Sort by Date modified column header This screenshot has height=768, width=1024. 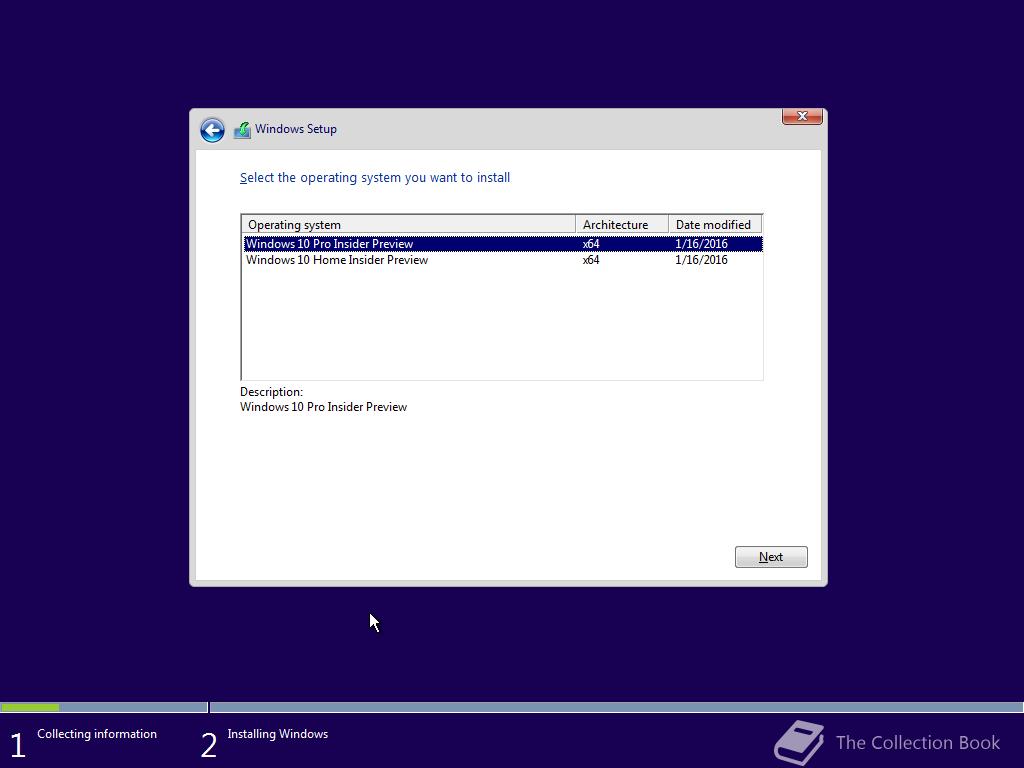coord(715,225)
